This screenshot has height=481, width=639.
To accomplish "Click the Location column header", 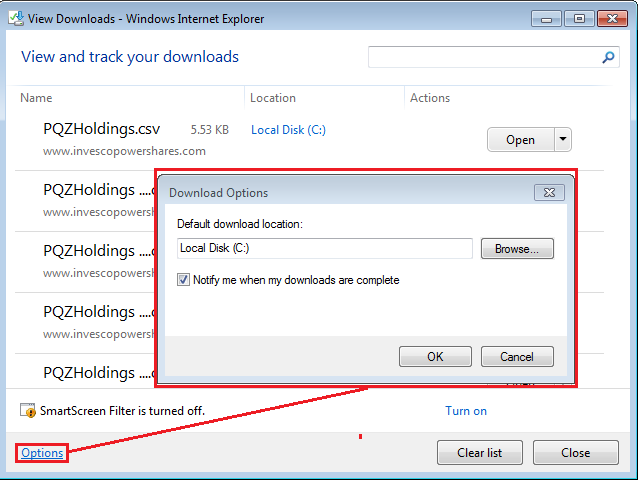I will coord(273,98).
